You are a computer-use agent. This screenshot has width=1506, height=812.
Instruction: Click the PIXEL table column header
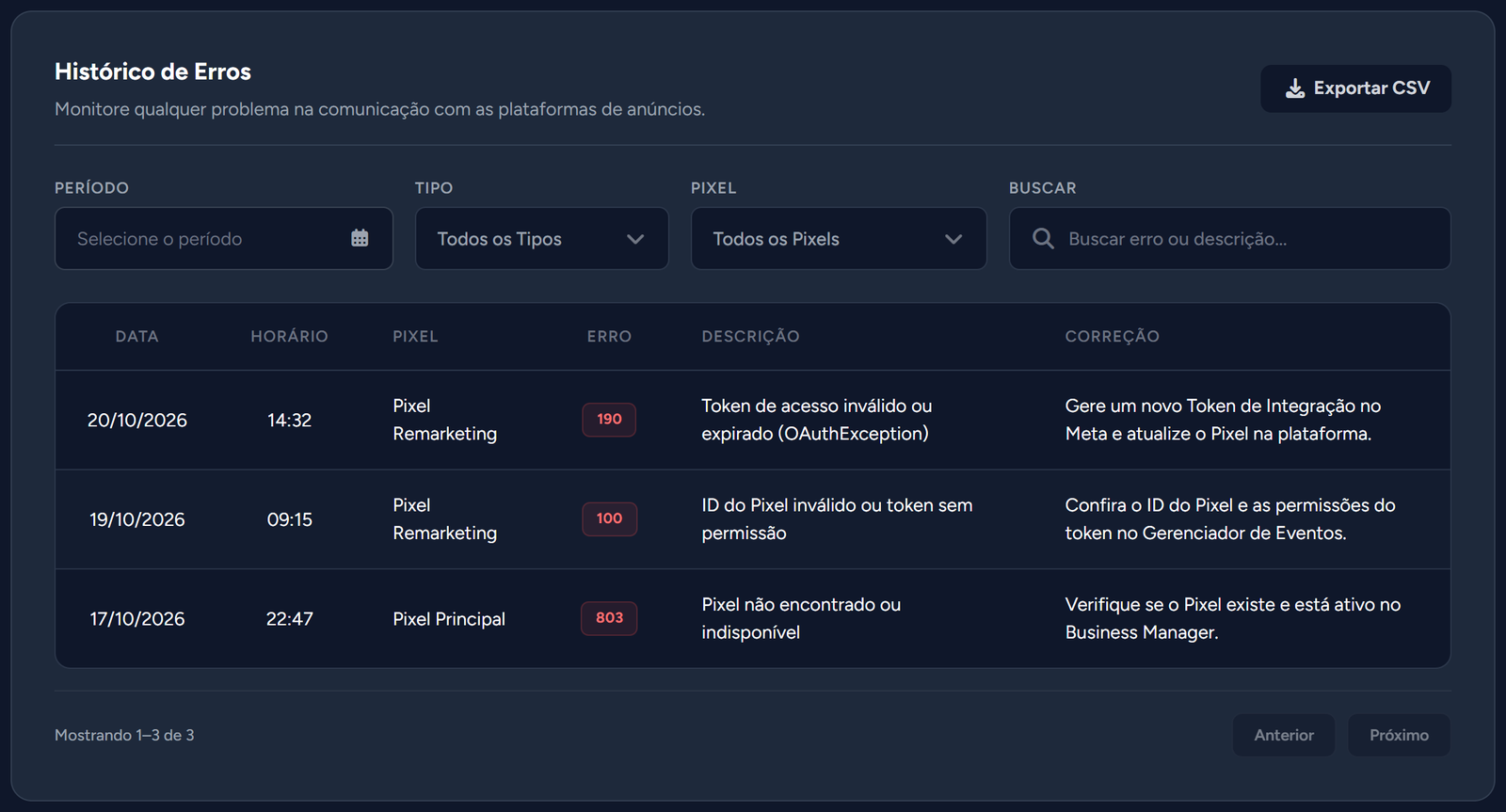coord(415,337)
